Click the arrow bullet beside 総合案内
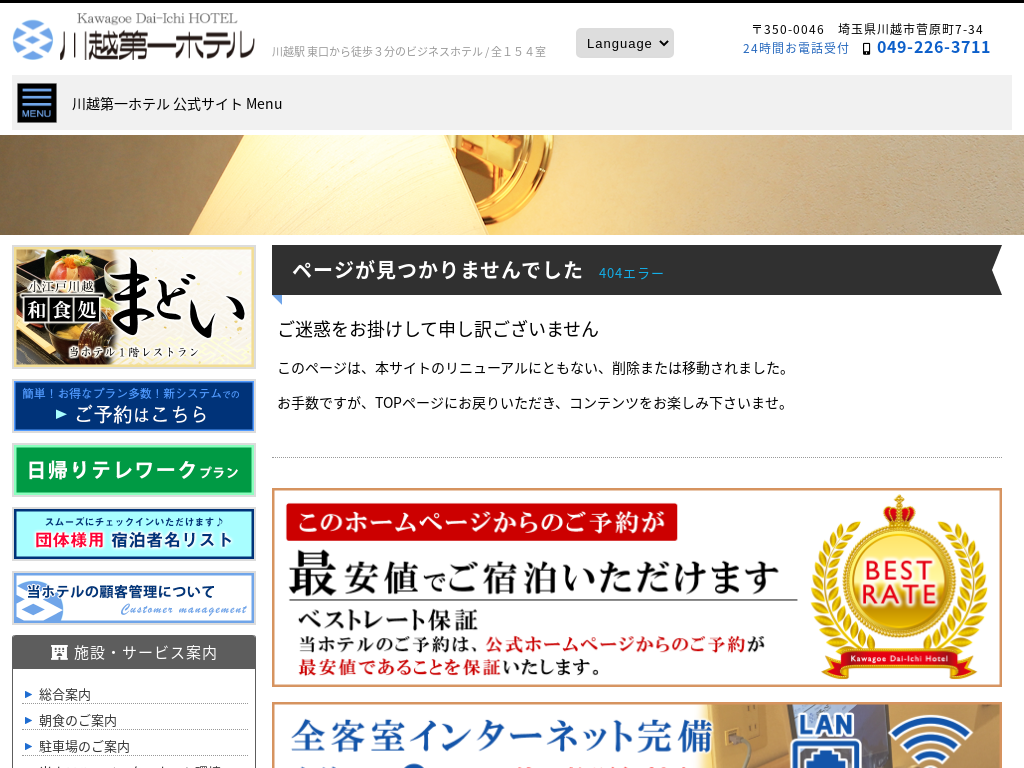1024x768 pixels. pyautogui.click(x=28, y=694)
